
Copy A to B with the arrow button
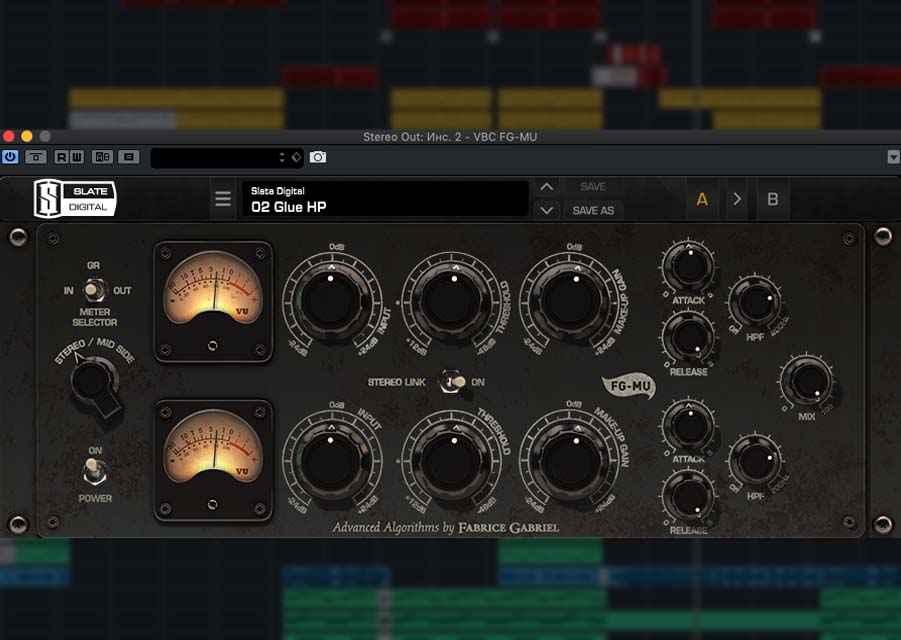[737, 199]
